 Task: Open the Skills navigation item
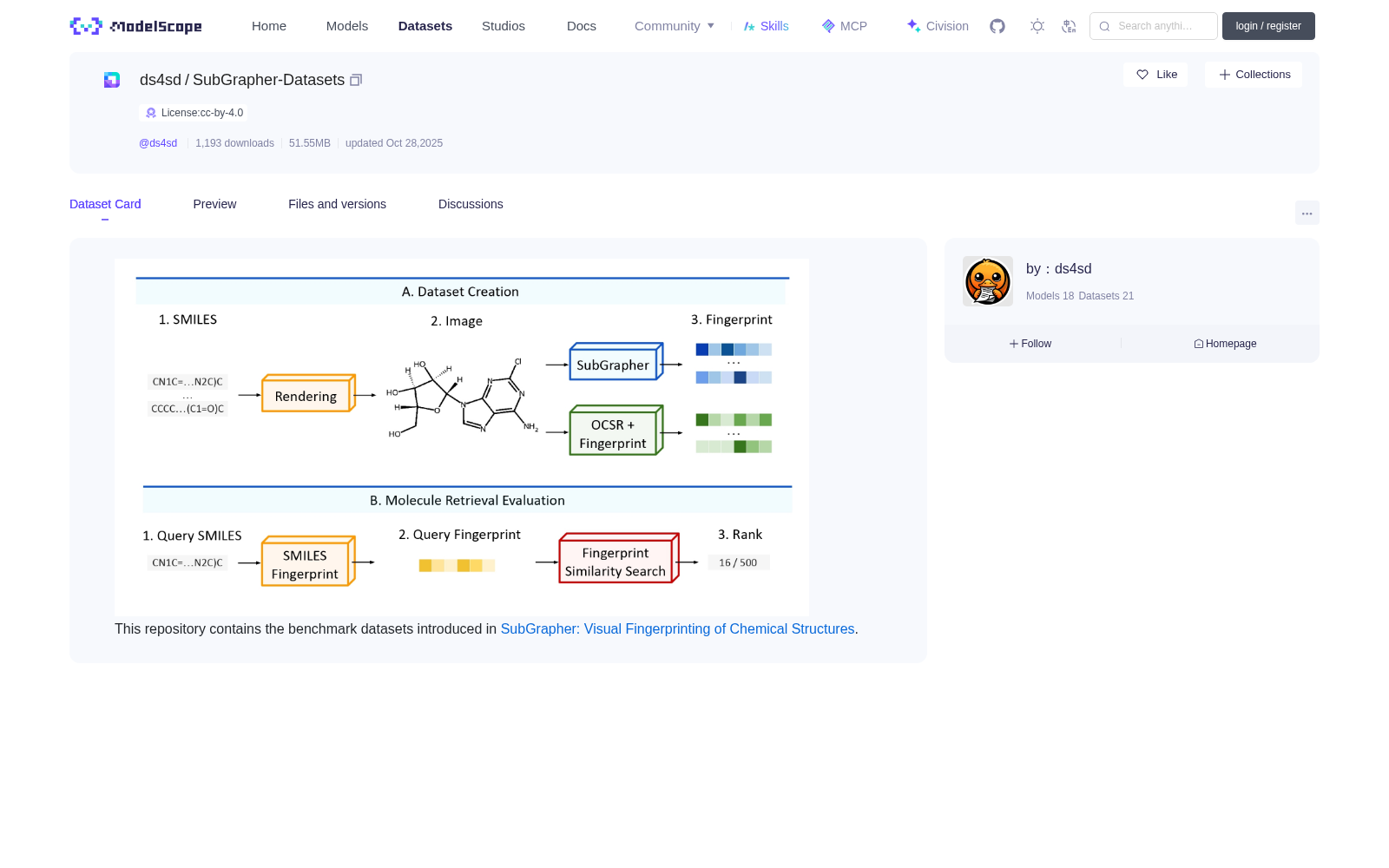766,26
